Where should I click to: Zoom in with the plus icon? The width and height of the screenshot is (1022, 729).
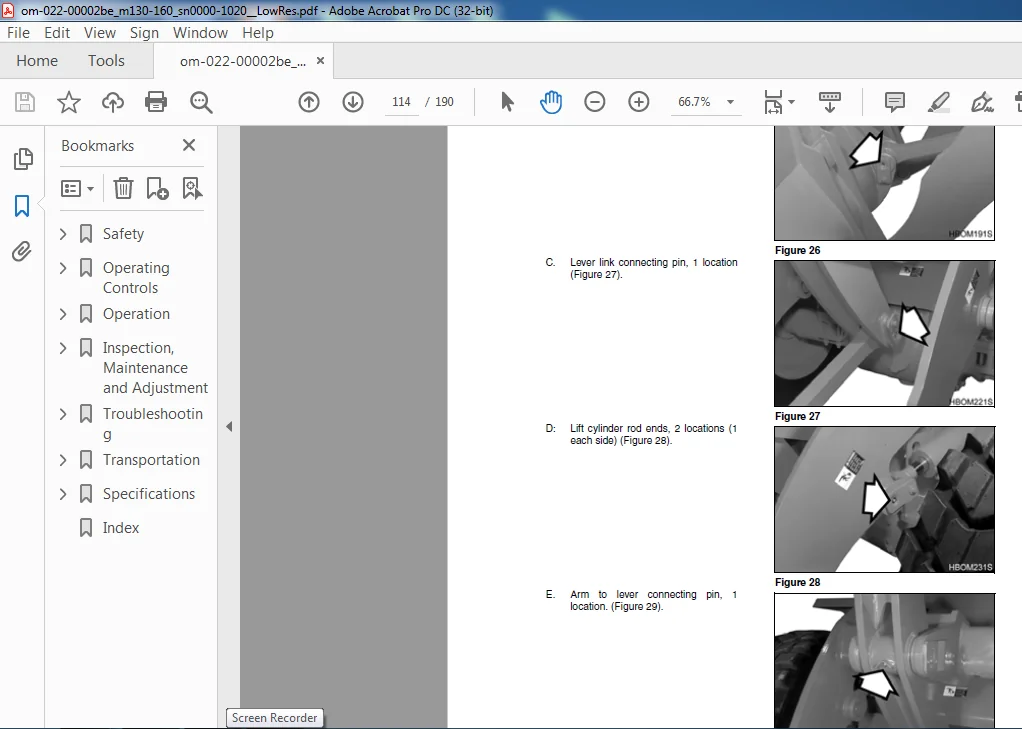tap(639, 102)
